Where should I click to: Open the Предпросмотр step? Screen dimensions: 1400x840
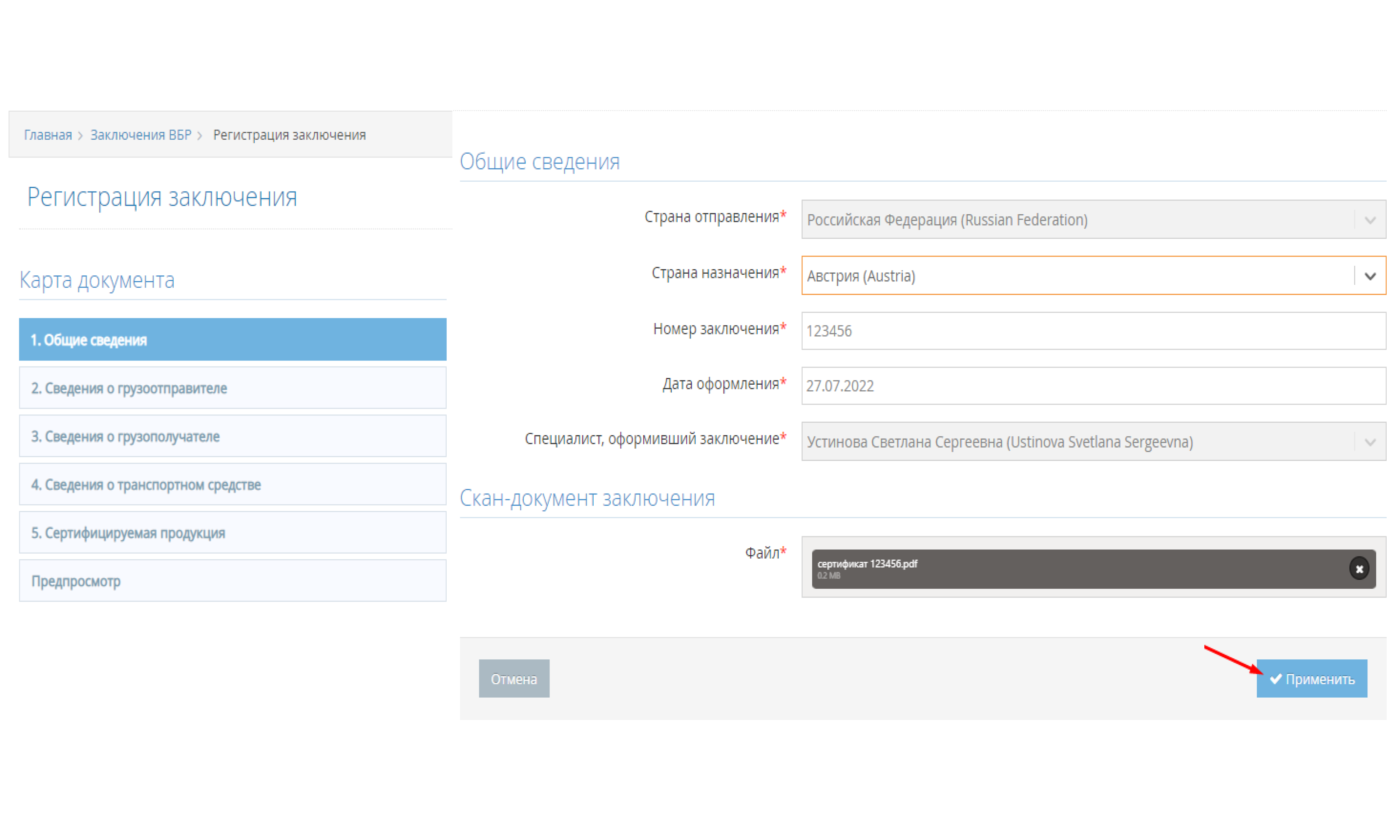pyautogui.click(x=232, y=581)
